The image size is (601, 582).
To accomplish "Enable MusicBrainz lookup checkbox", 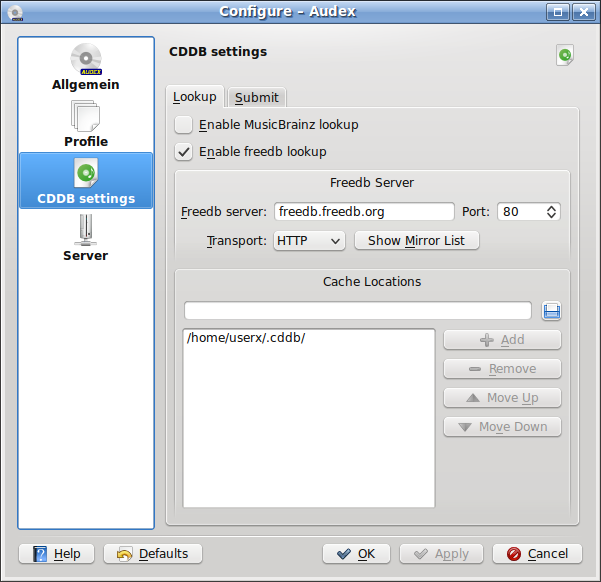I will (x=183, y=125).
